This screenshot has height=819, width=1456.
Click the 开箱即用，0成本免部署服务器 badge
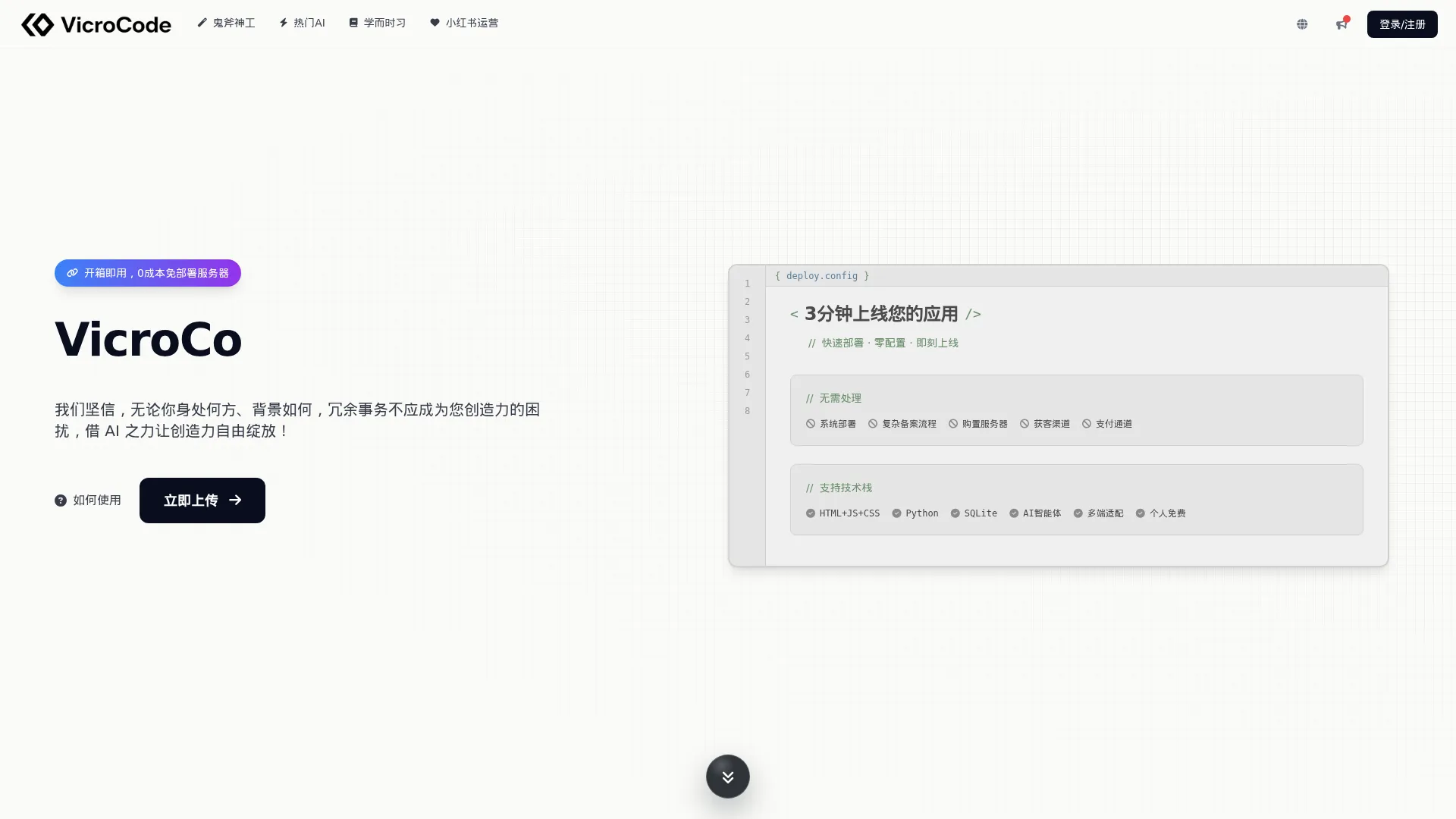148,273
